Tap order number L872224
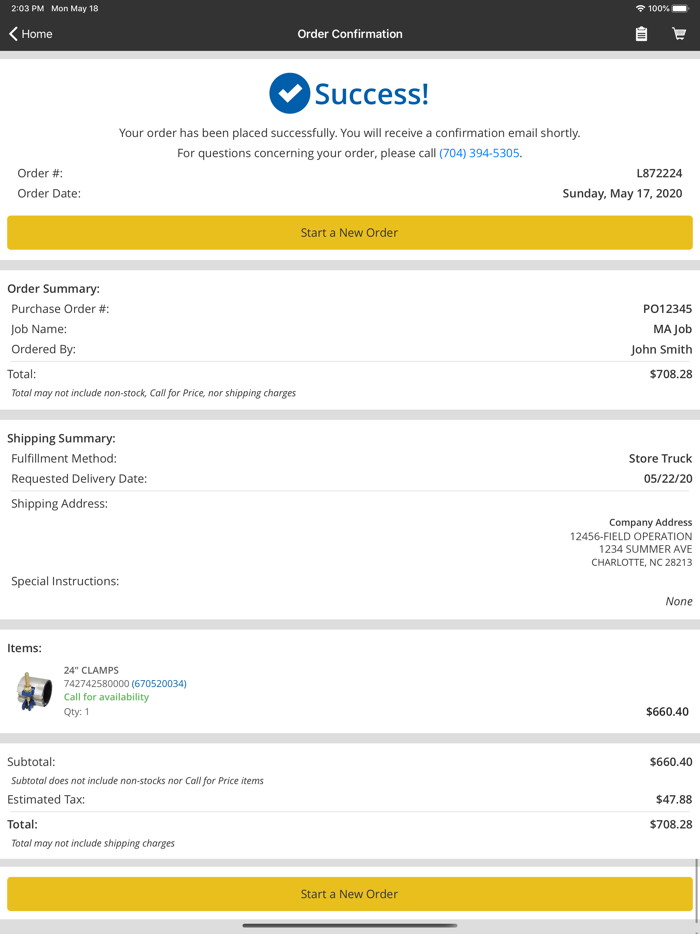This screenshot has width=700, height=934. 662,172
